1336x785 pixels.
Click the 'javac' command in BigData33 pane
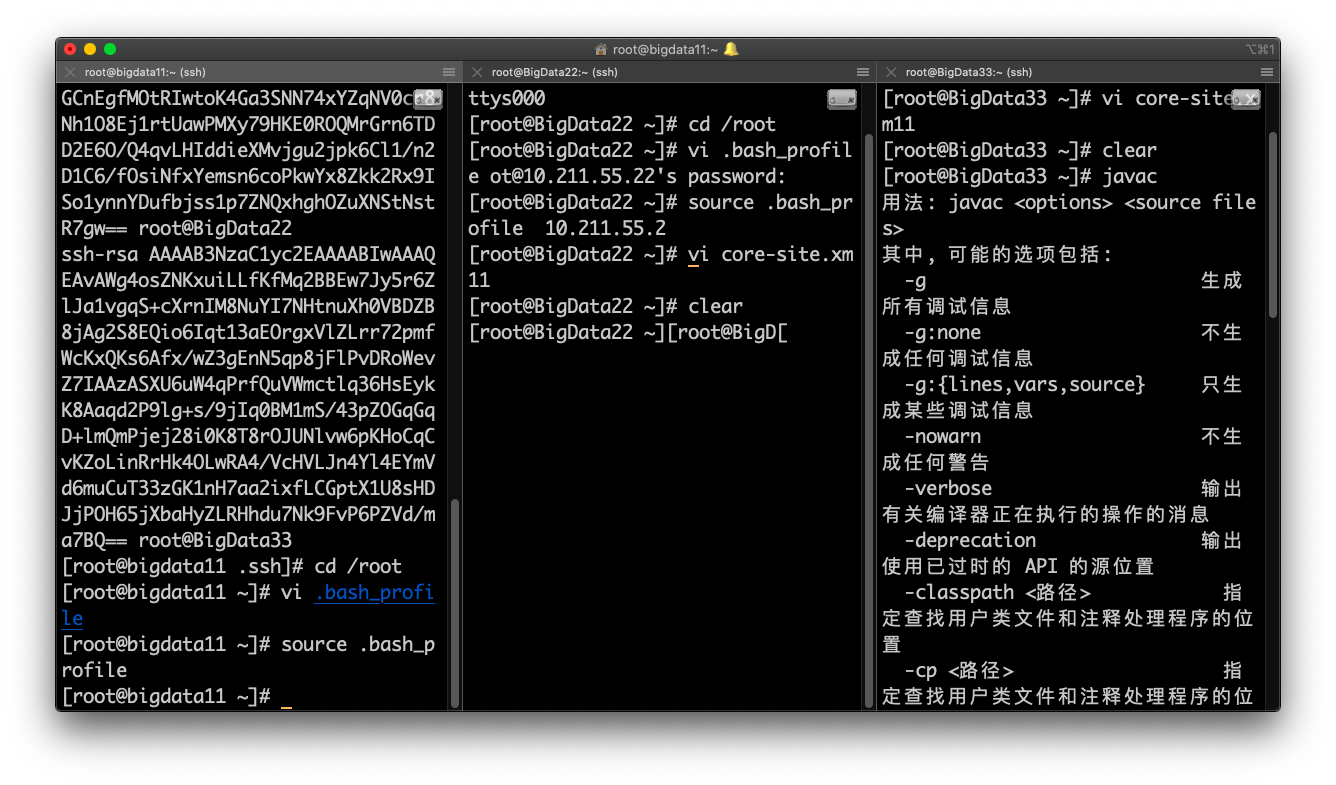[x=1129, y=176]
